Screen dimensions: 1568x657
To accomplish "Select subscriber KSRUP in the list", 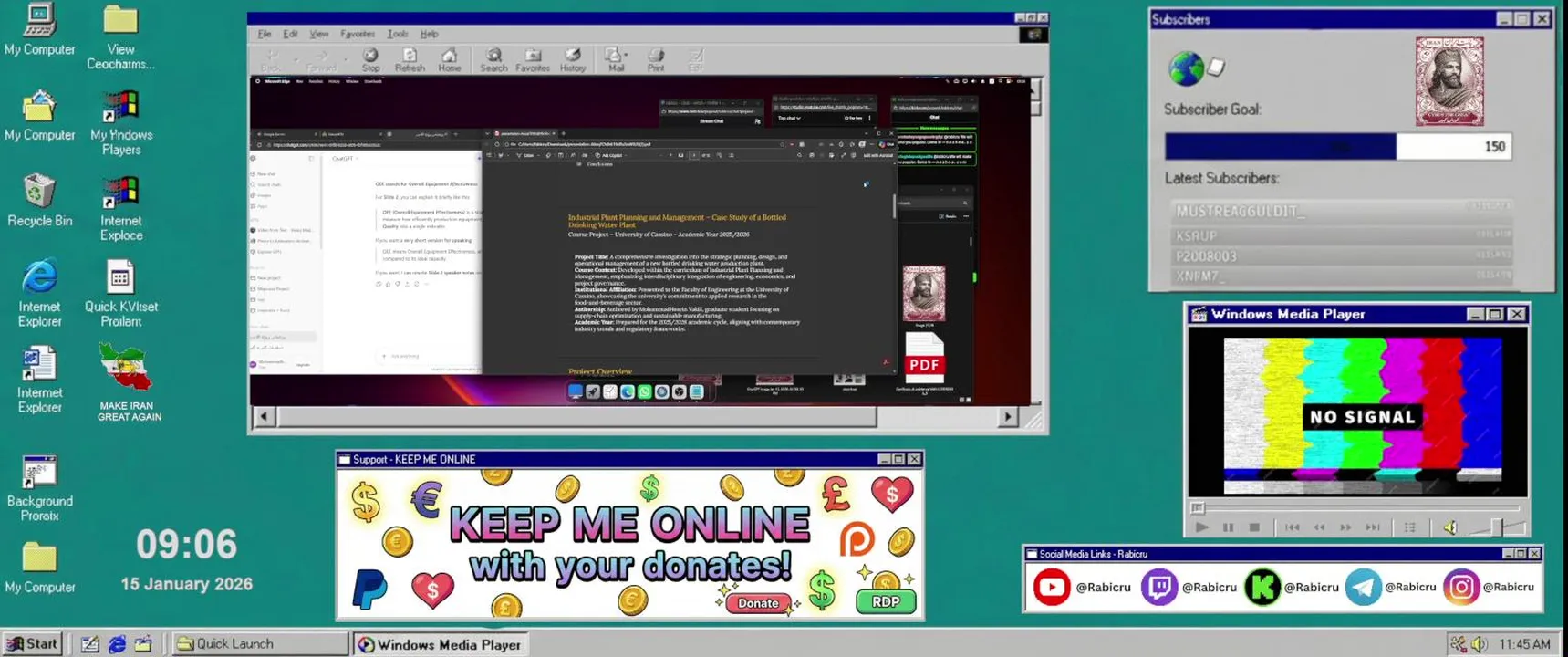I will point(1341,235).
